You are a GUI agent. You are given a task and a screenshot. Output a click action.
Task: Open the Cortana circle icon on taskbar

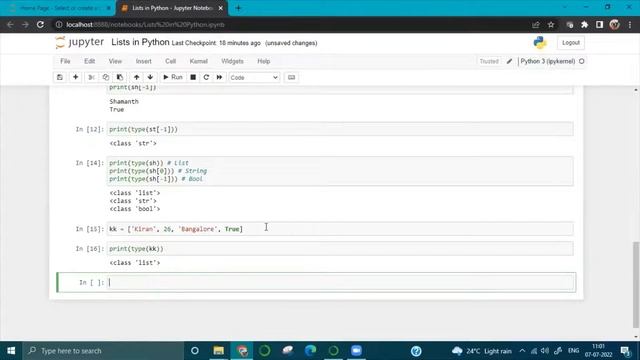[195, 351]
